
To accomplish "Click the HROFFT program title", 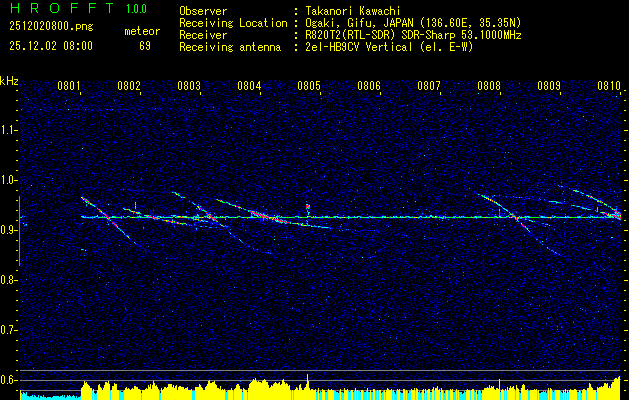I will [61, 8].
